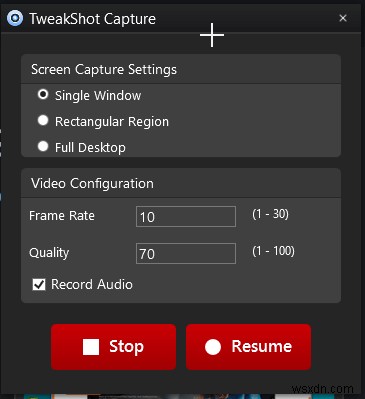The height and width of the screenshot is (399, 365).
Task: Stop the recording with the Stop button
Action: (x=113, y=347)
